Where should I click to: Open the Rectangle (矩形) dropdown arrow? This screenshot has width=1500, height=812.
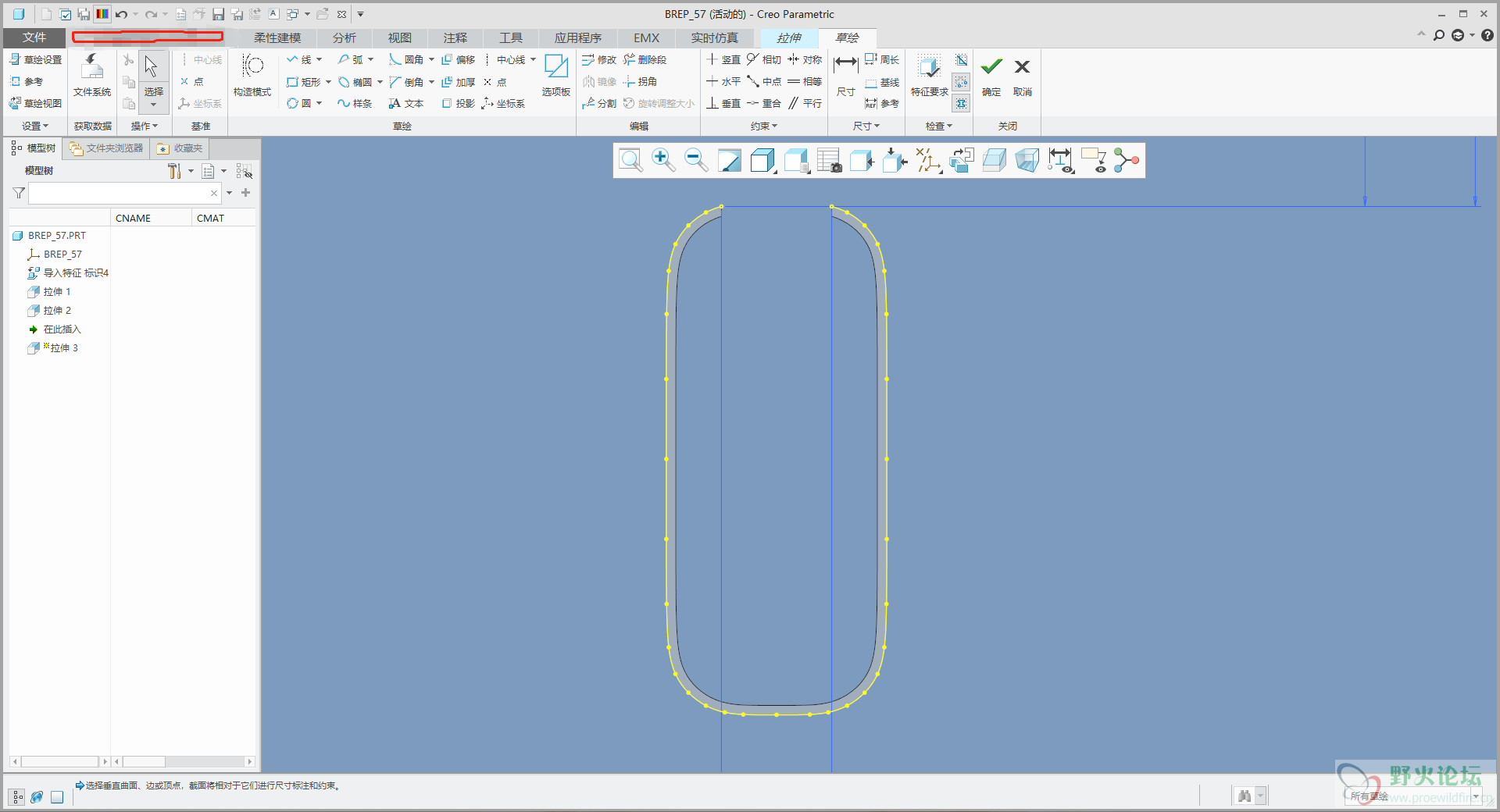[328, 81]
